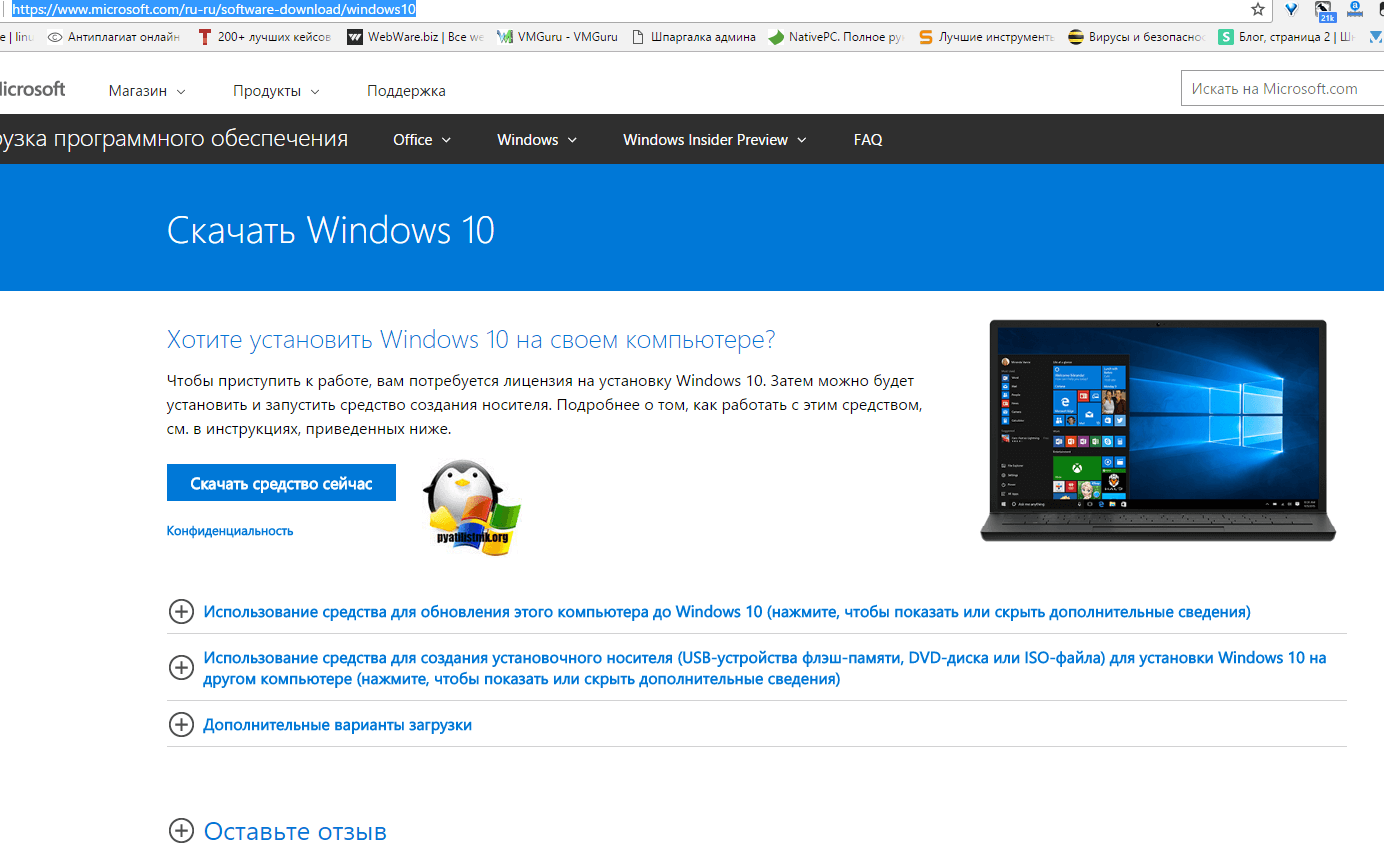Click the laptop Windows 10 image
The width and height of the screenshot is (1384, 868).
click(1158, 430)
